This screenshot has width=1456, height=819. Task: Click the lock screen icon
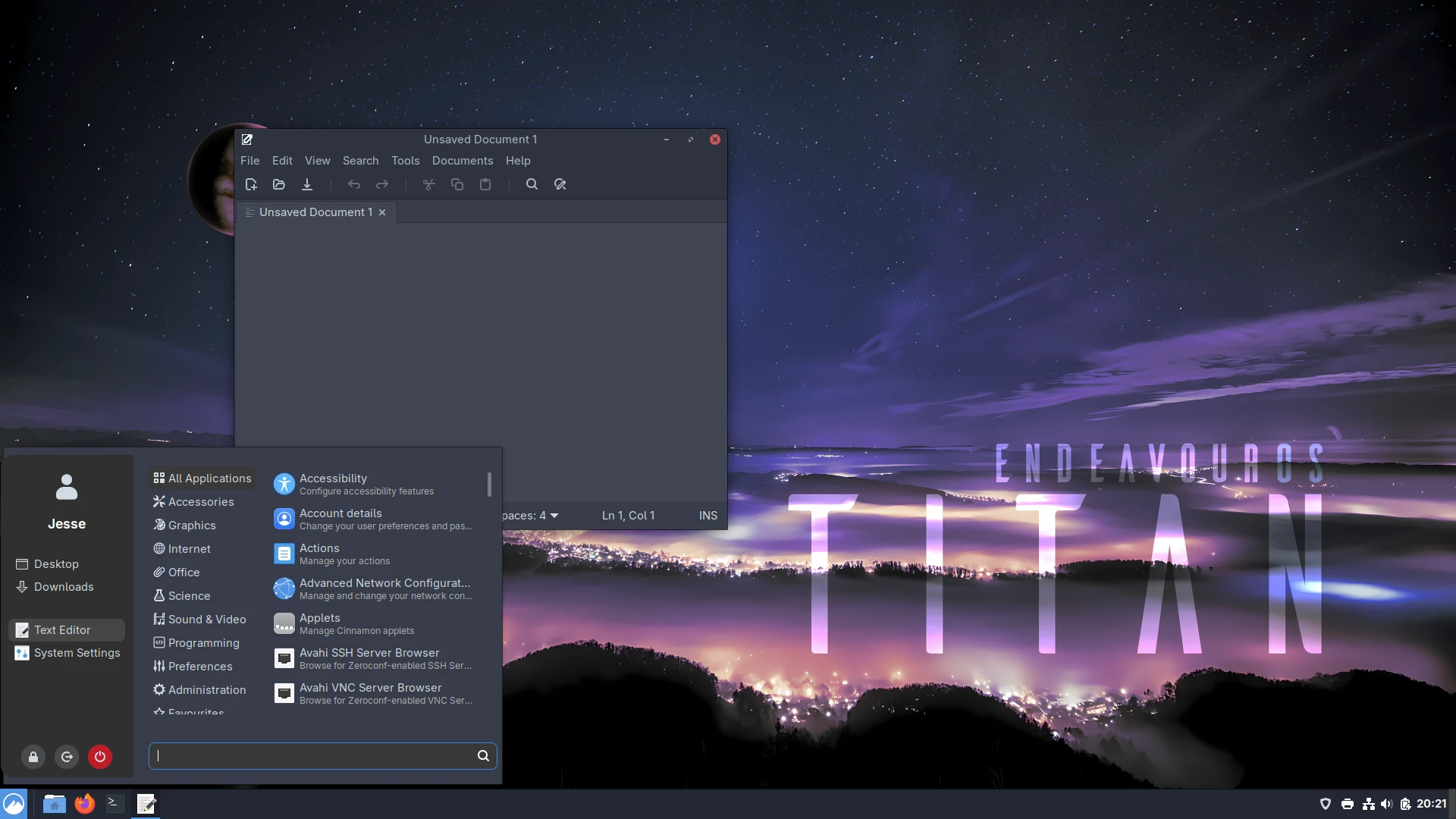point(33,756)
